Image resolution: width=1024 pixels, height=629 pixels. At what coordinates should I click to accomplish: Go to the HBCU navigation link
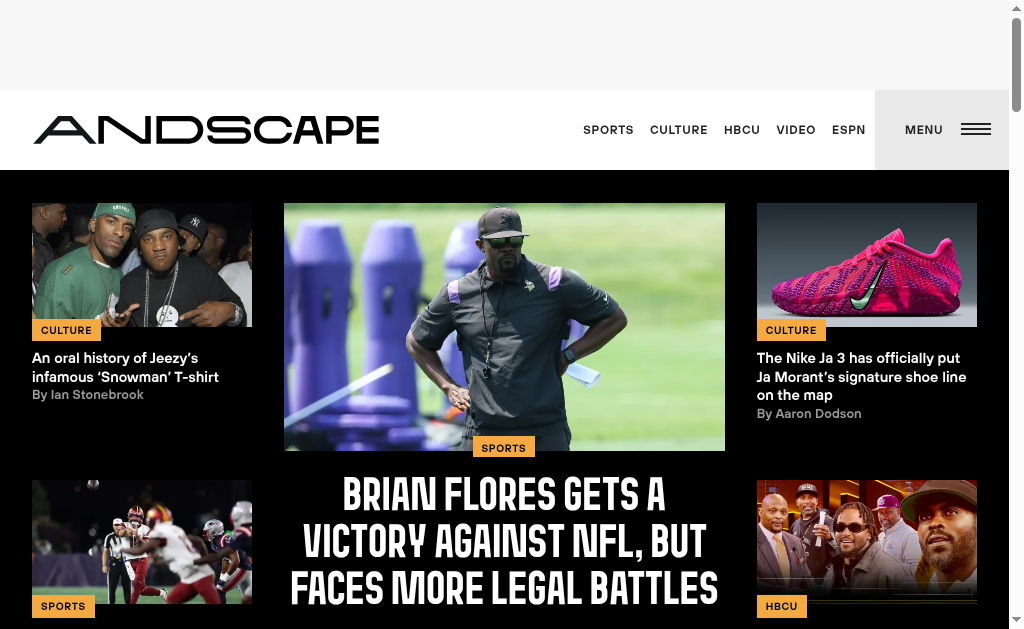tap(742, 130)
